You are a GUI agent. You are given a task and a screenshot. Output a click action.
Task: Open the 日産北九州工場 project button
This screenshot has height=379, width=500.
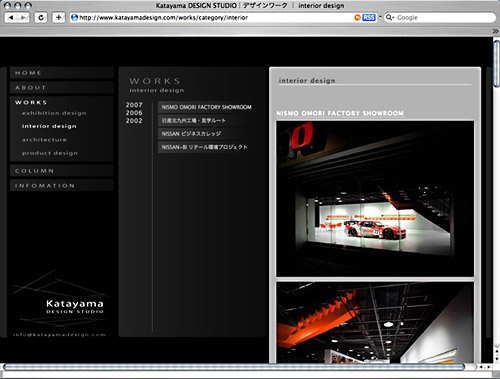(x=207, y=120)
